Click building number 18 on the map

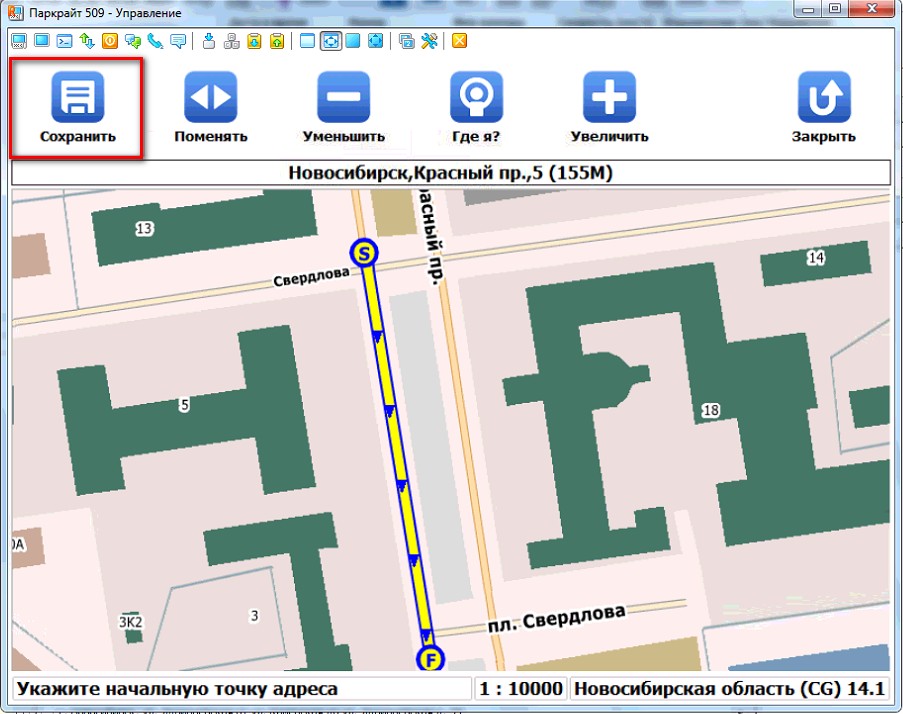[711, 410]
